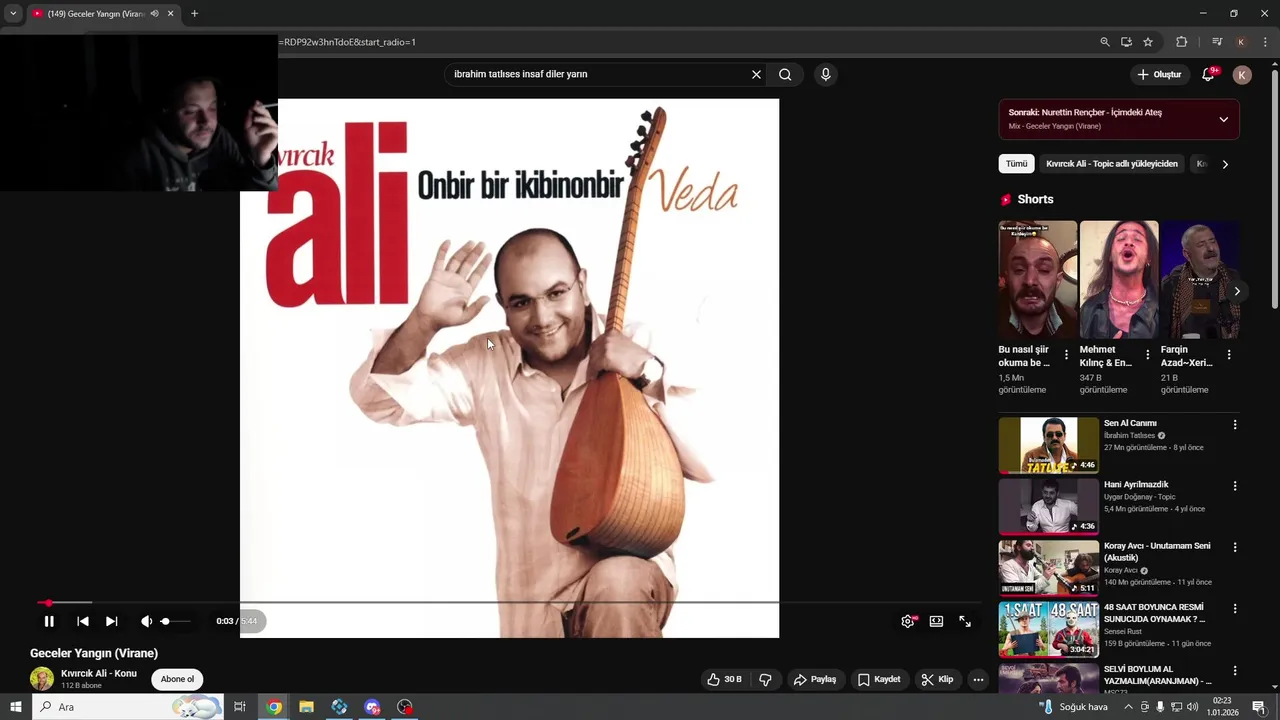Subscribe with the Abone ol button
This screenshot has width=1280, height=720.
178,680
